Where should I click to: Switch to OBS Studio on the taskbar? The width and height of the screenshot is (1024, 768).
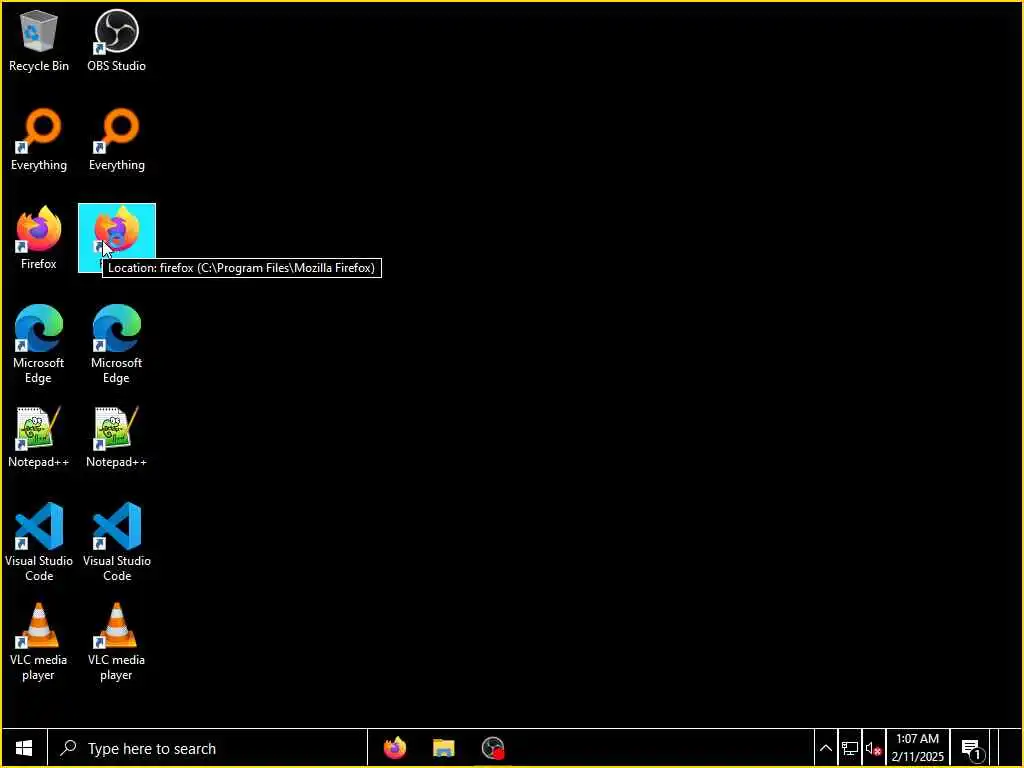click(492, 748)
